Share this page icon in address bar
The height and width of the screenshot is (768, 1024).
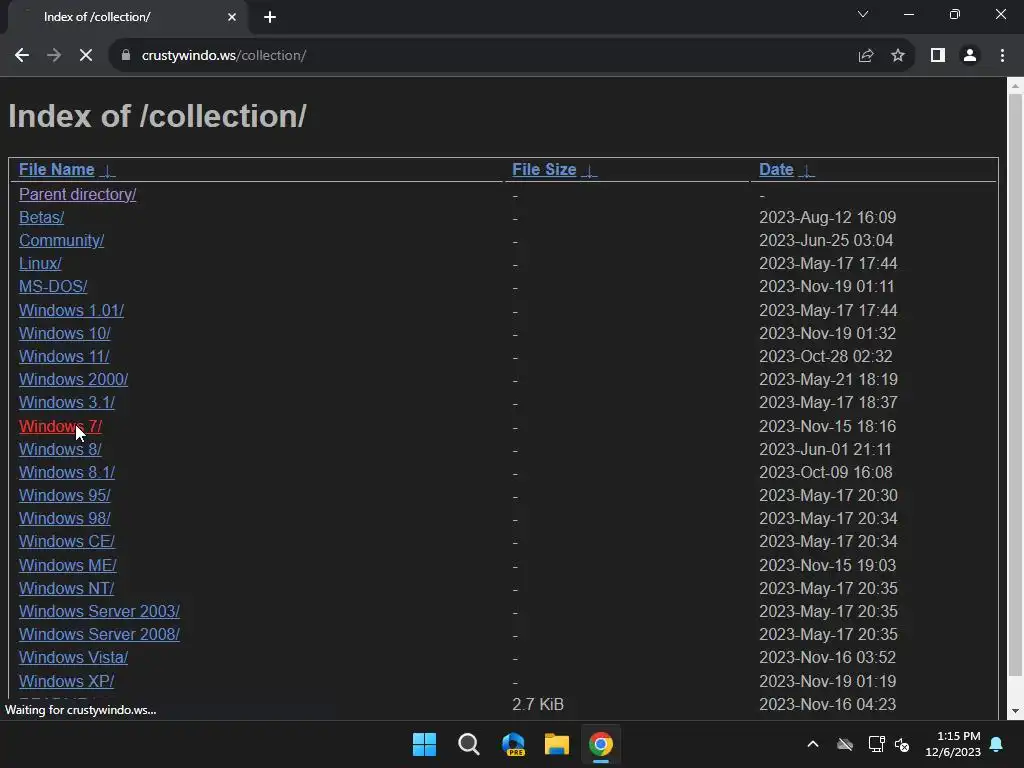pos(866,56)
